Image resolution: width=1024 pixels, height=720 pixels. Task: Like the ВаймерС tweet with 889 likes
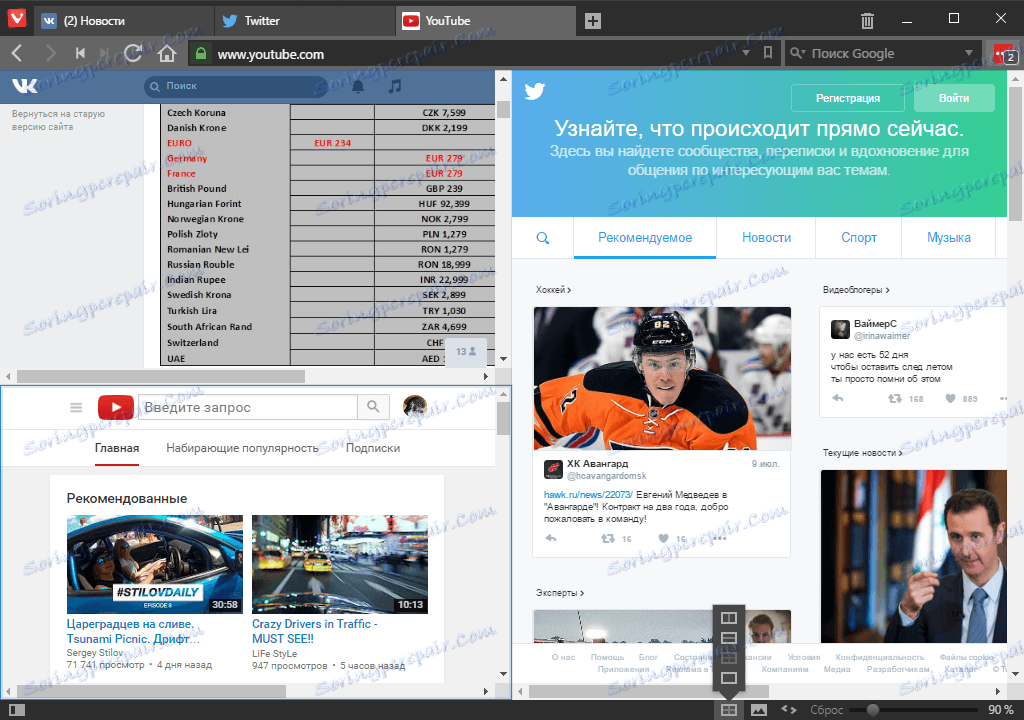(951, 398)
